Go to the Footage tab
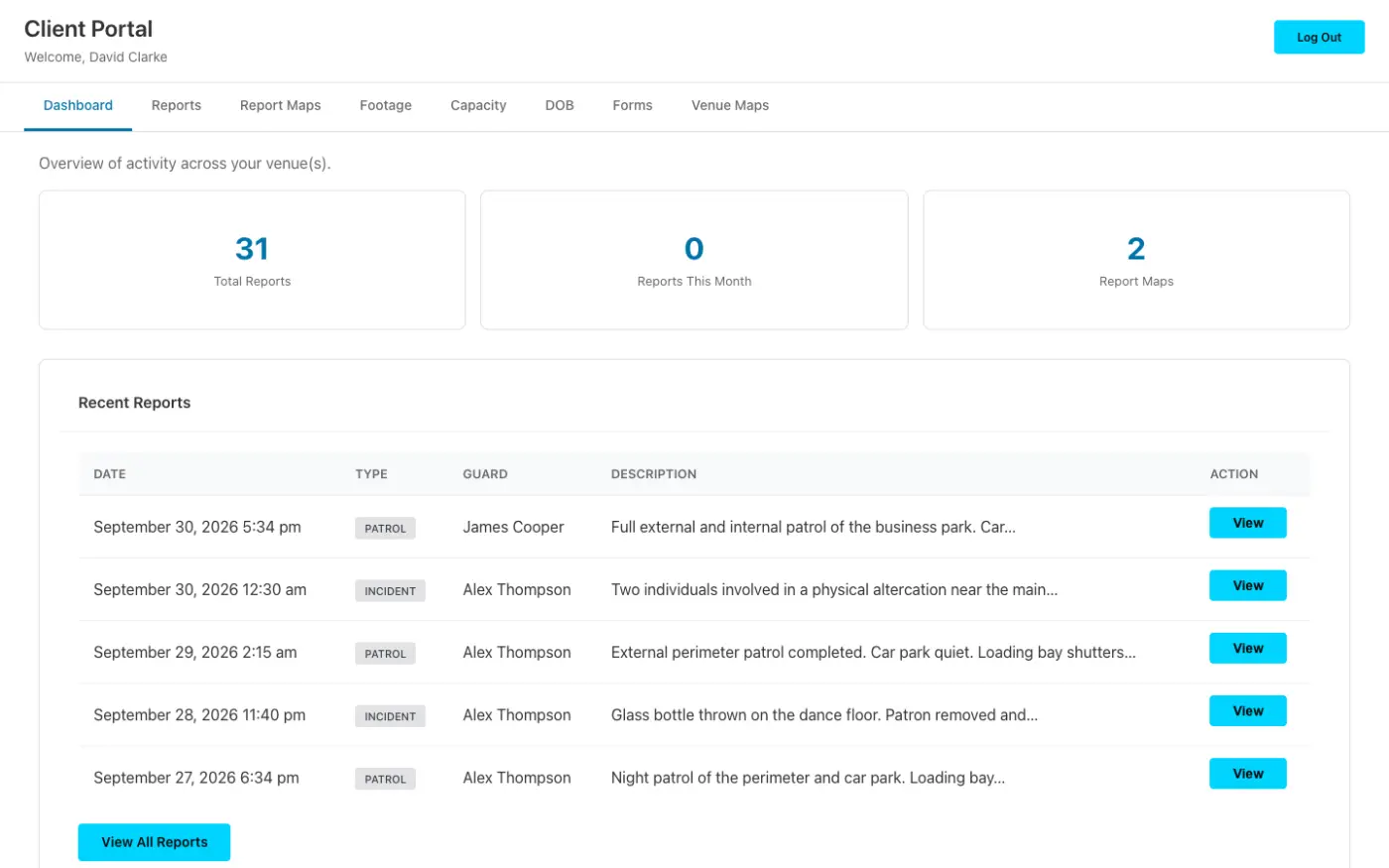 coord(386,105)
